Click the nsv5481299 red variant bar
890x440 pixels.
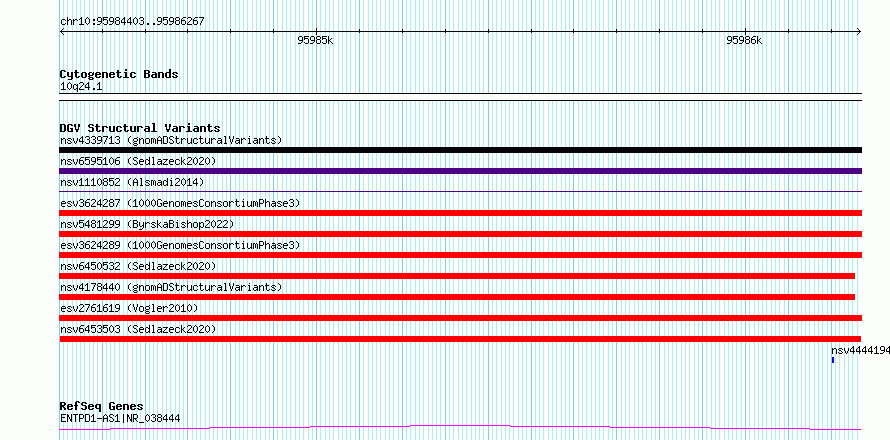(460, 234)
